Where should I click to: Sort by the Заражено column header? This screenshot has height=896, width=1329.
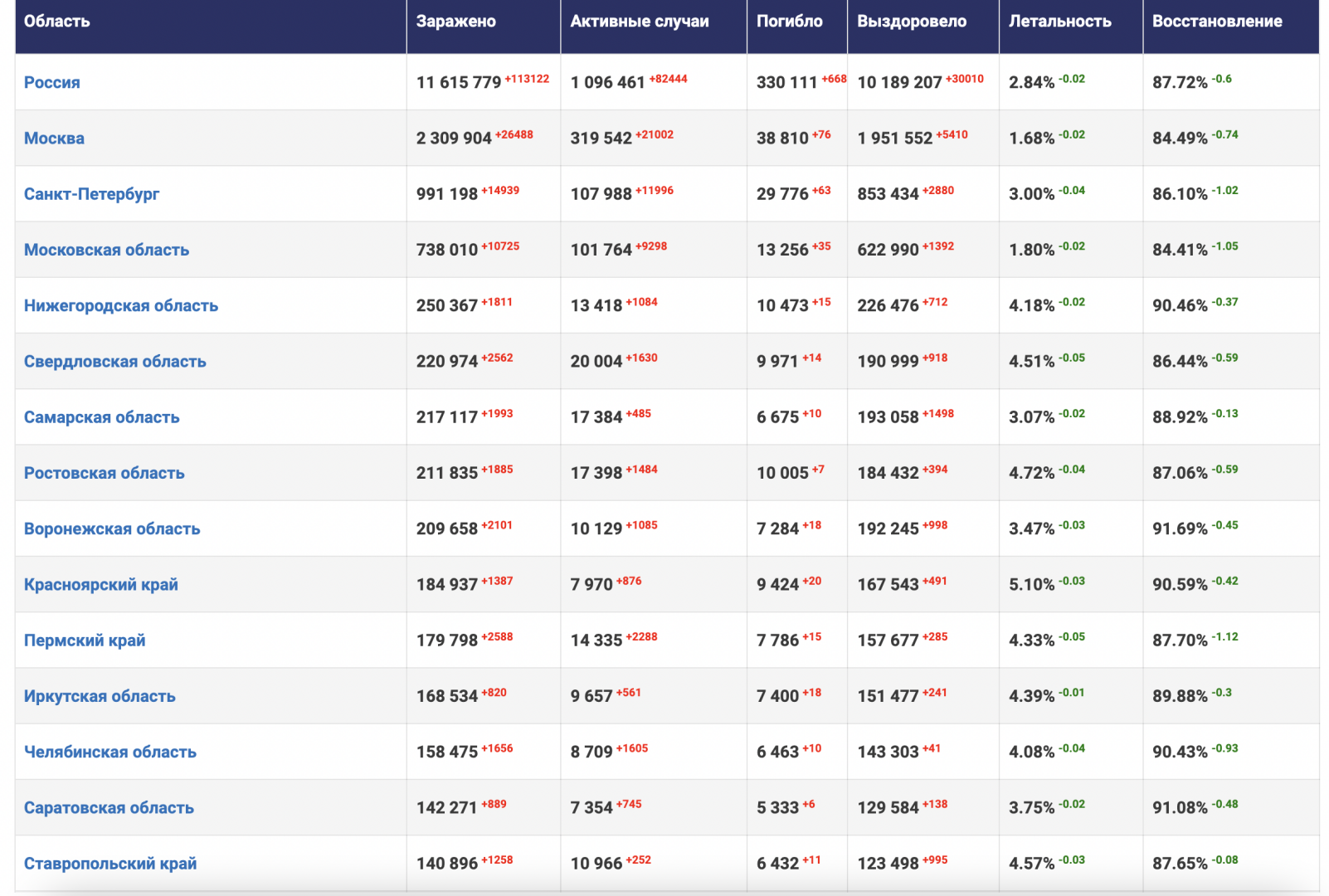pos(456,22)
